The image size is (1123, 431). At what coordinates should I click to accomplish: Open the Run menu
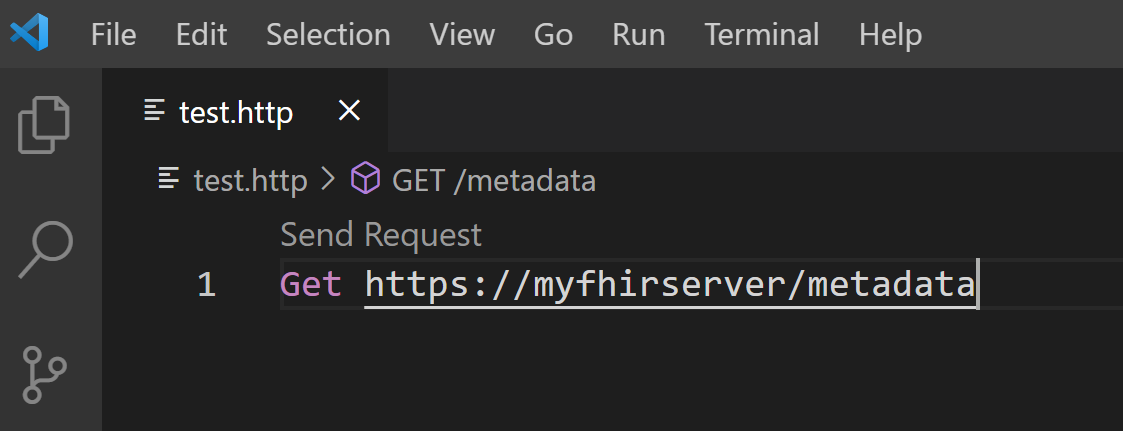[x=638, y=34]
